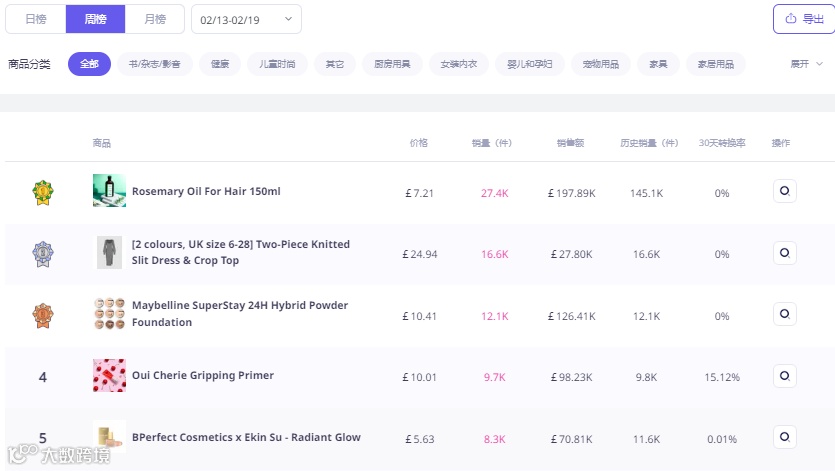Open Rosemary Oil For Hair 150ml link
The image size is (835, 471).
[x=206, y=191]
